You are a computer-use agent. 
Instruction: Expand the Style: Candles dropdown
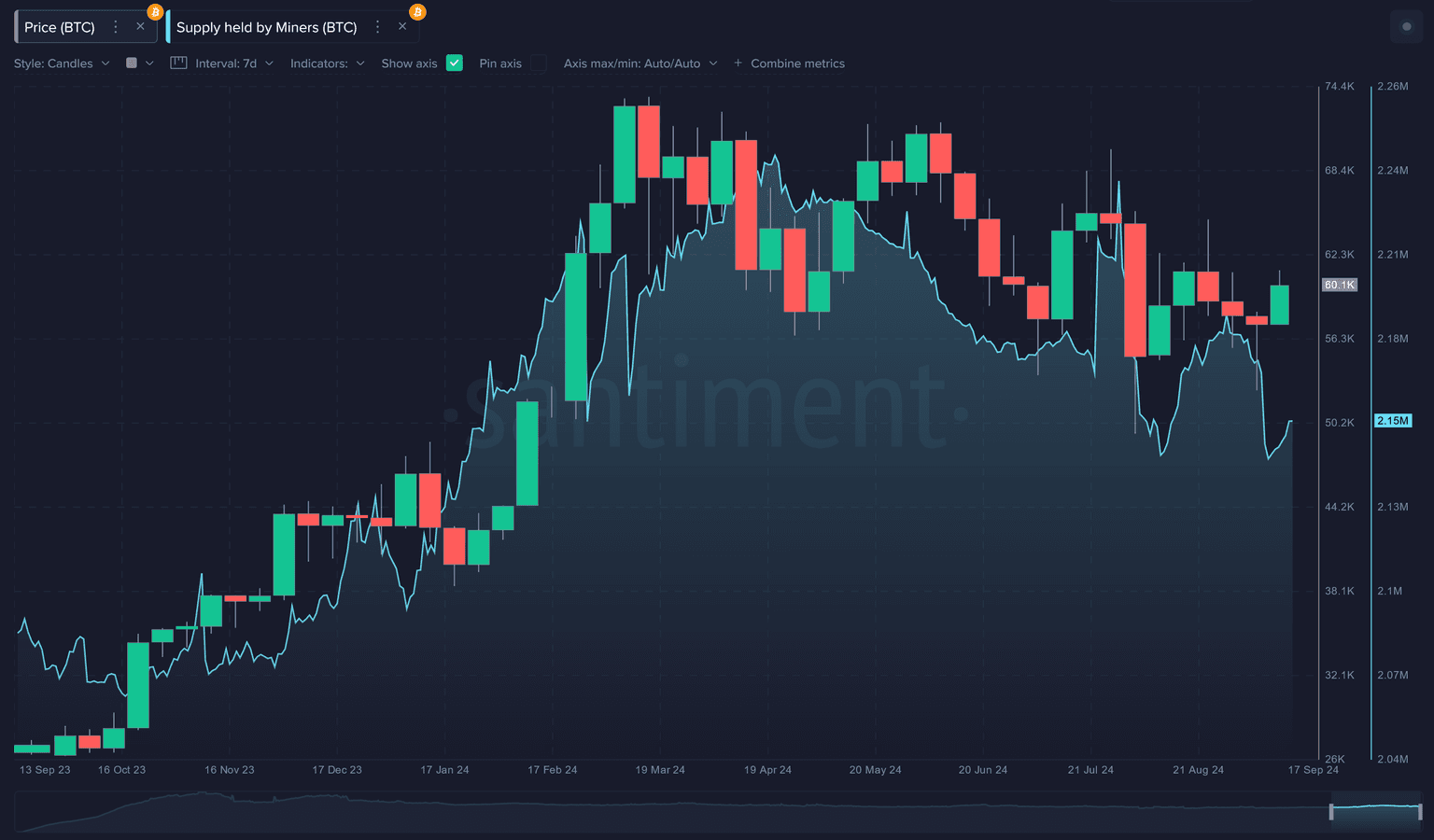(x=62, y=63)
